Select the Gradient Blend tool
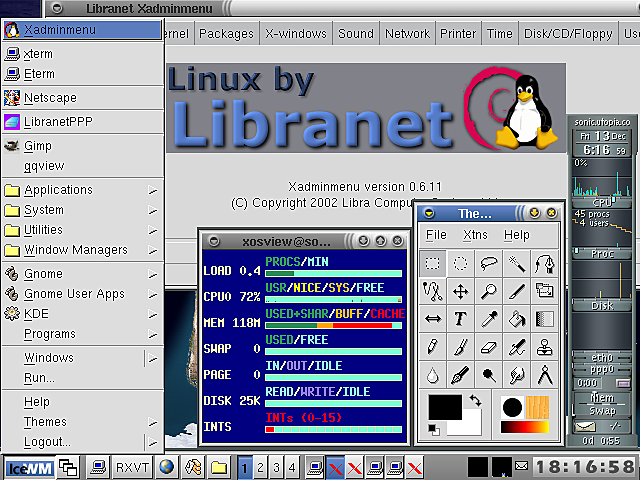Viewport: 640px width, 480px height. click(544, 319)
